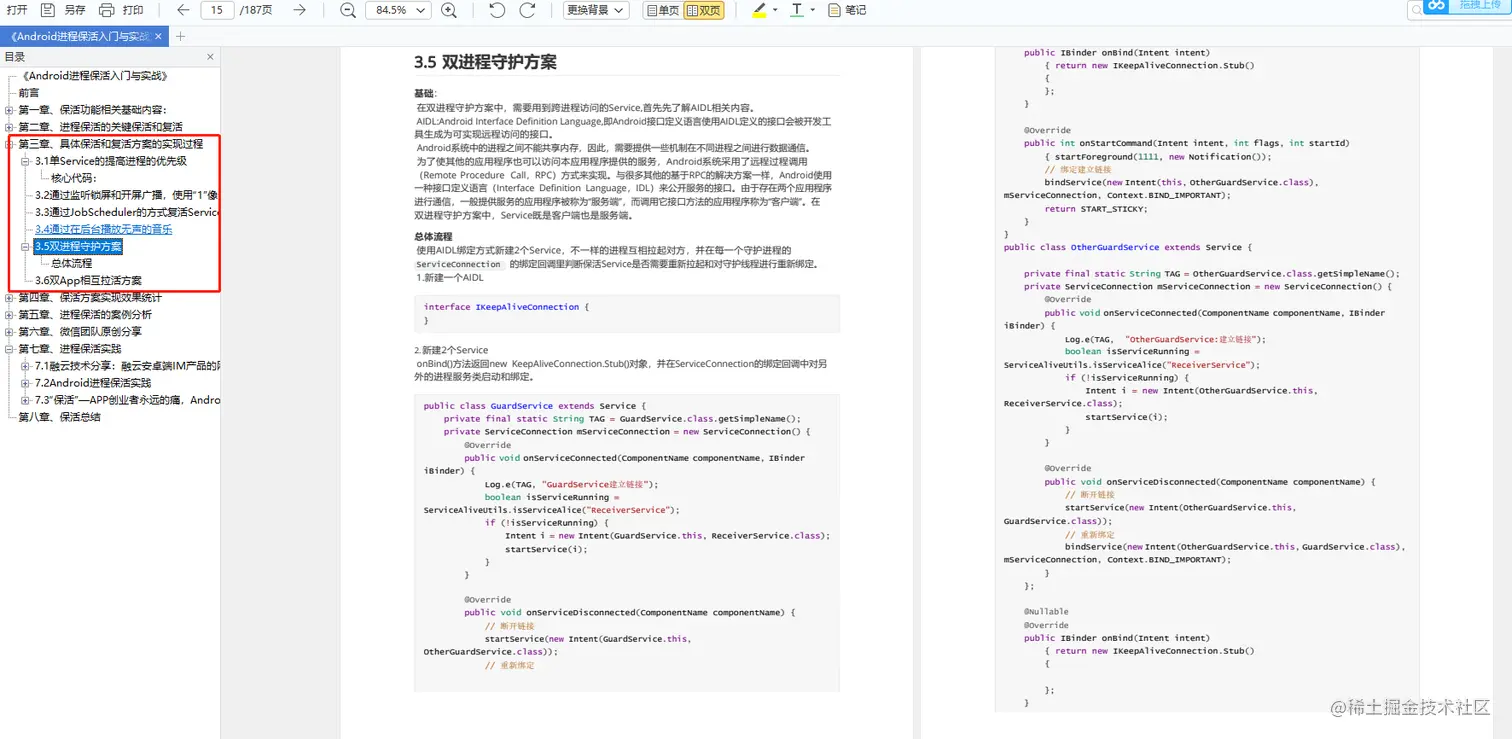Screen dimensions: 1512x739
Task: Select 第五章、进程保活的案例分析
Action: (85, 314)
